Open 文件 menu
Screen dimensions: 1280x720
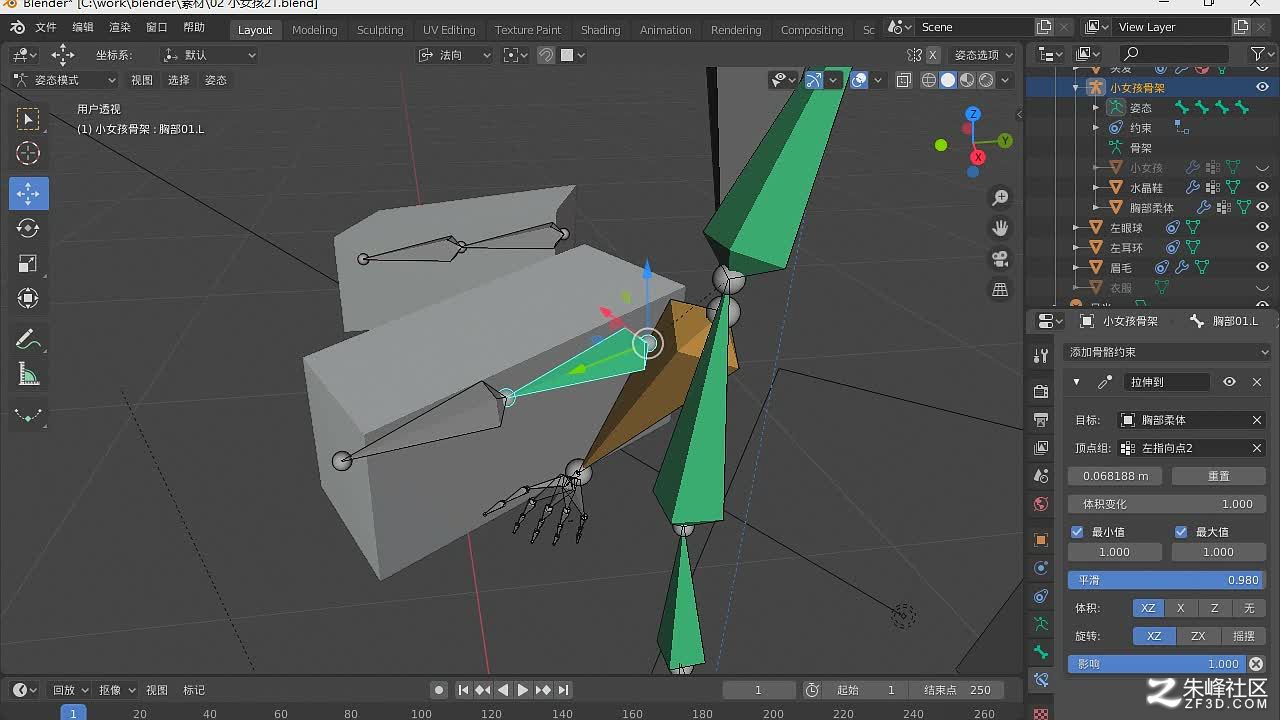pyautogui.click(x=46, y=28)
